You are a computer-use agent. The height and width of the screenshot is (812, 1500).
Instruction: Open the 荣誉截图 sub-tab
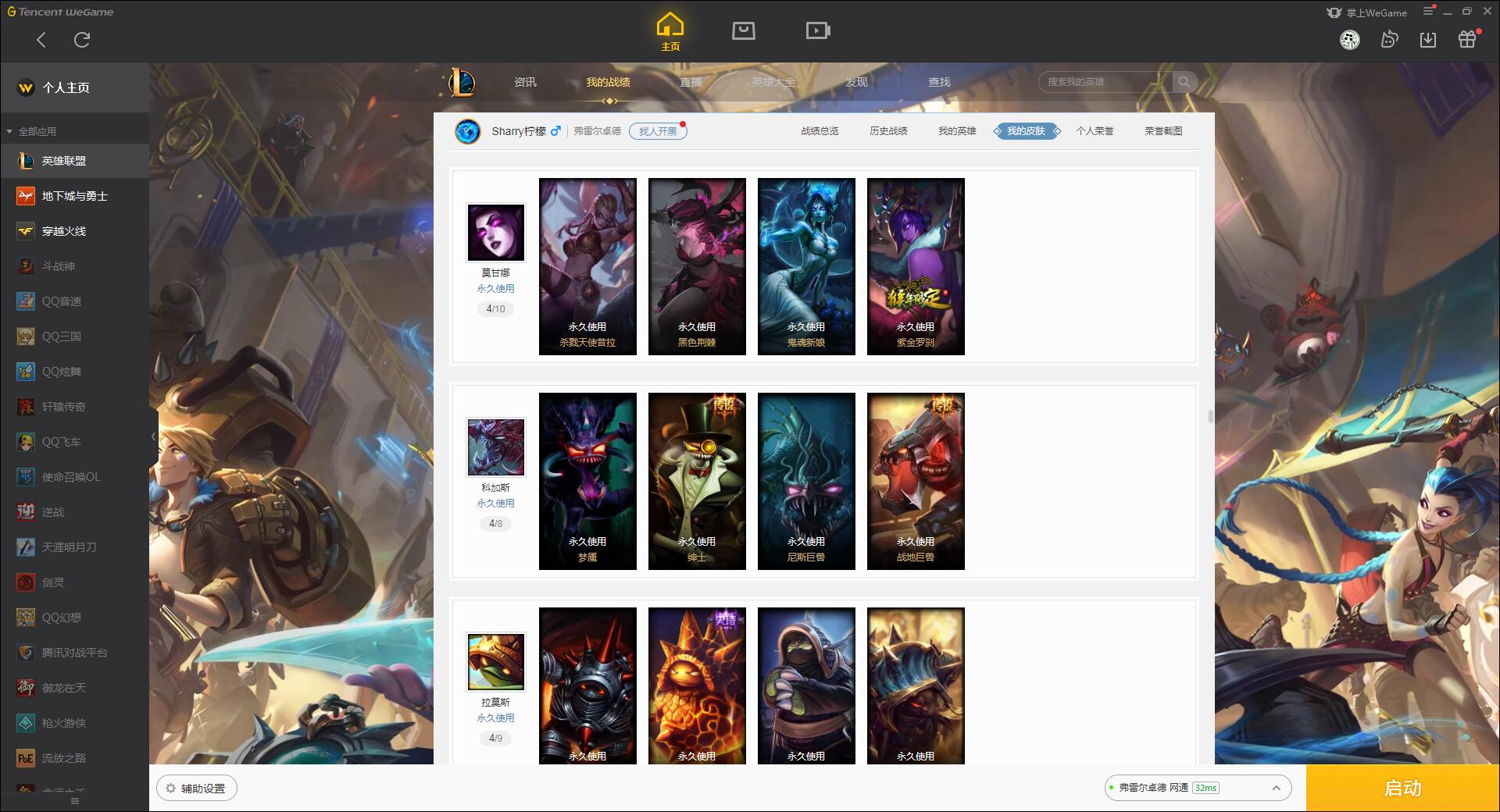click(1163, 131)
